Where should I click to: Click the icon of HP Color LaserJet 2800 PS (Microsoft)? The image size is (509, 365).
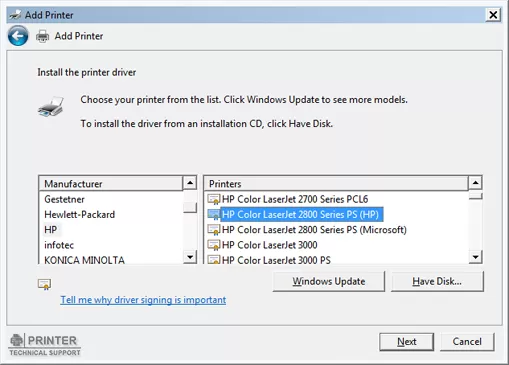coord(213,230)
